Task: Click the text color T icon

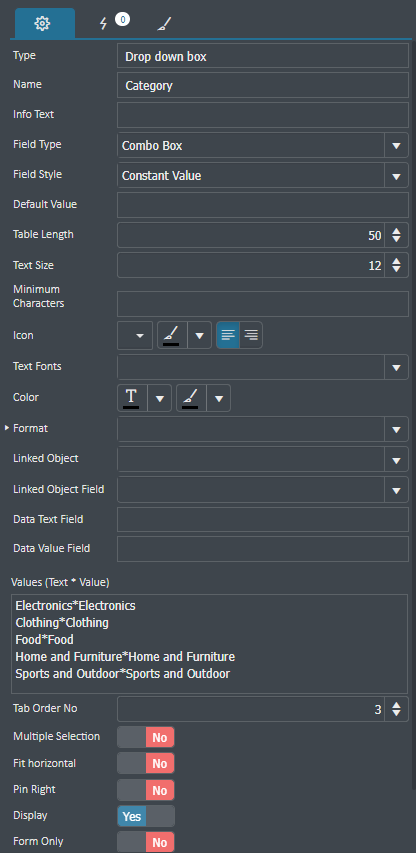Action: [132, 398]
